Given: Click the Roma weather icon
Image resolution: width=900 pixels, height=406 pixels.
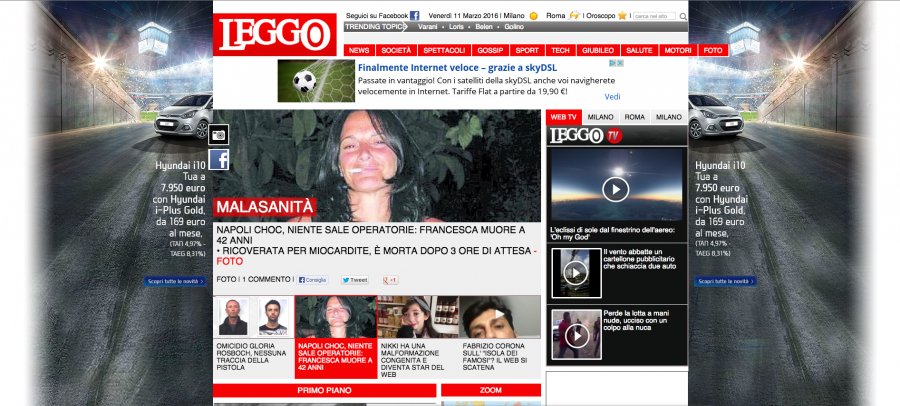Looking at the screenshot, I should [574, 16].
